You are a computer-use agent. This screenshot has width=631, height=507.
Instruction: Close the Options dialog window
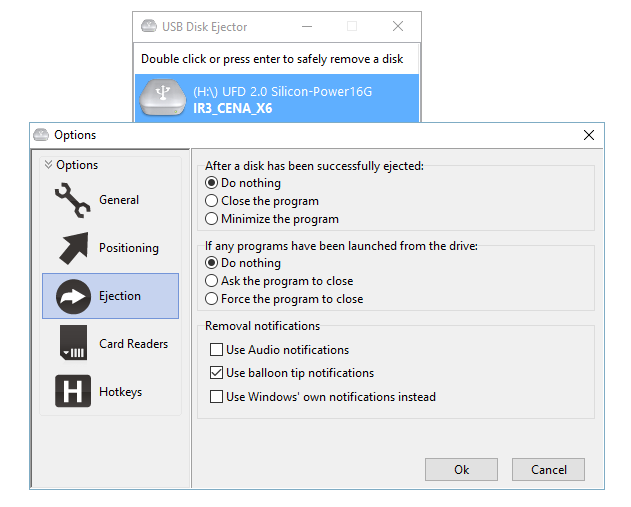tap(588, 135)
